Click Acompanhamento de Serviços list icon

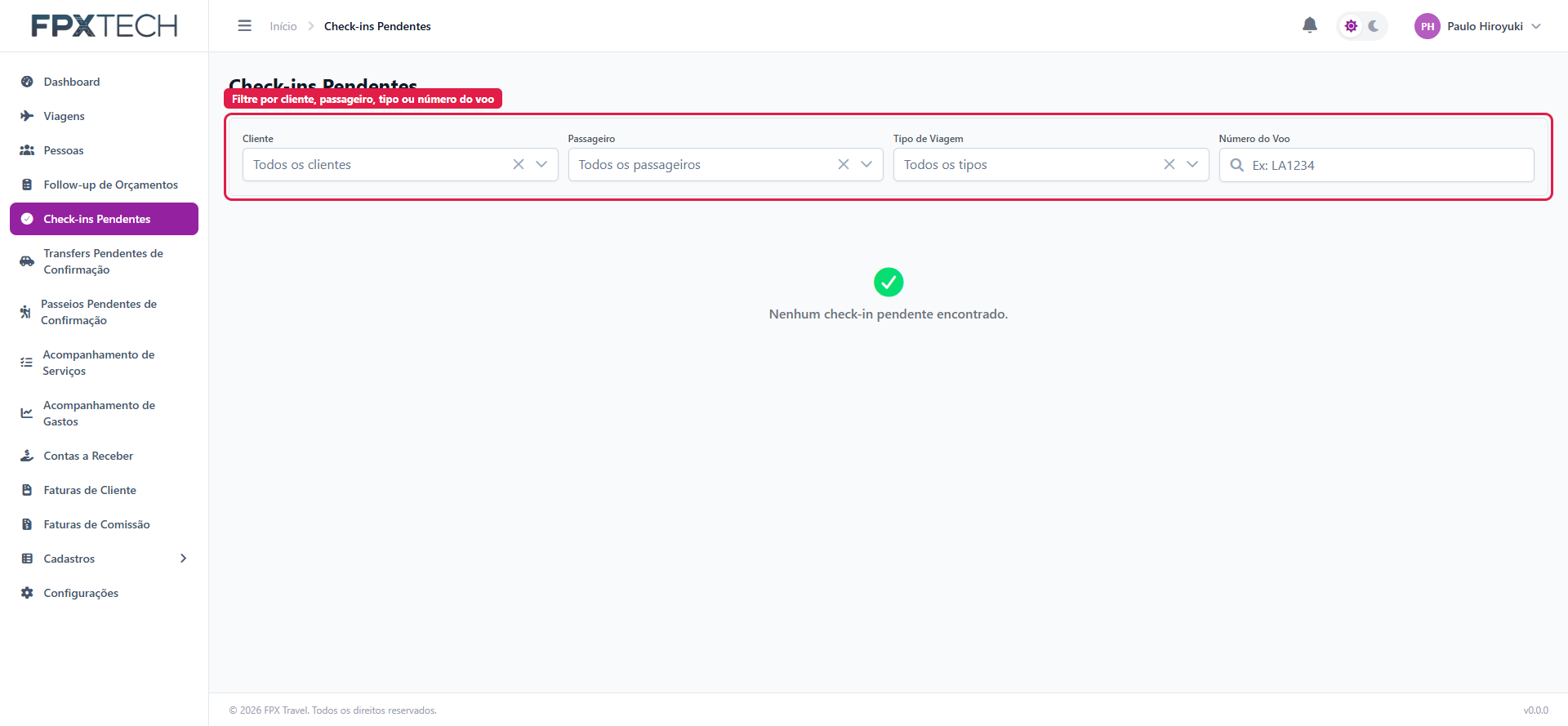click(x=27, y=363)
